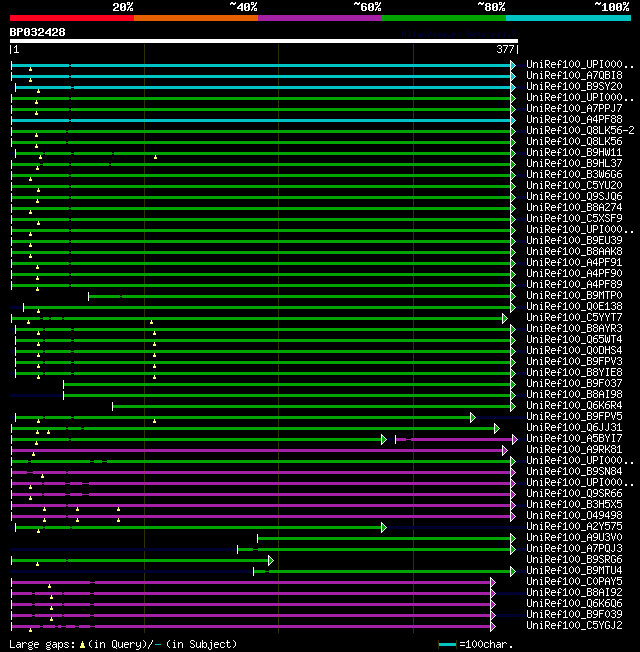This screenshot has height=652, width=640.
Task: Select the UniRef100_C5YGJ2 hit label
Action: click(574, 626)
